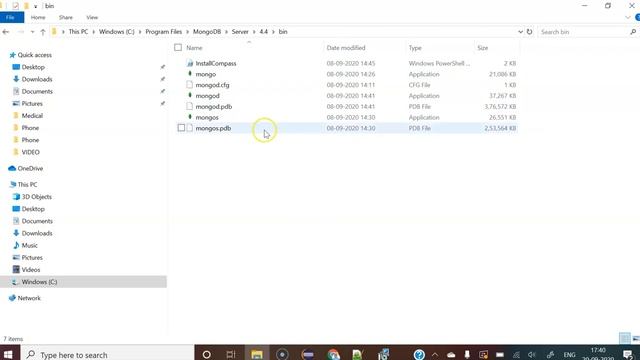
Task: Open address bar history dropdown
Action: pos(520,32)
